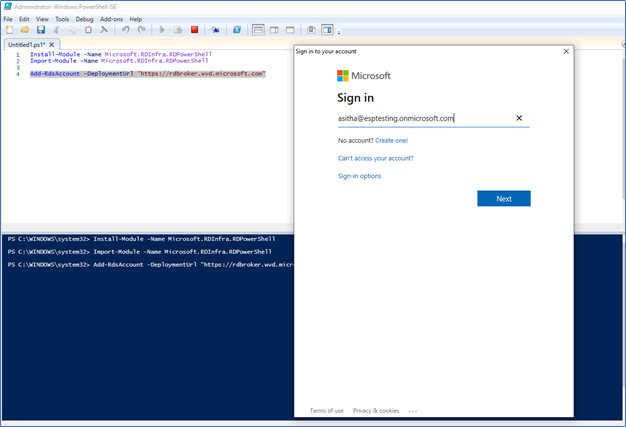Click the Install-Module command in console pane
Image resolution: width=626 pixels, height=427 pixels.
184,239
